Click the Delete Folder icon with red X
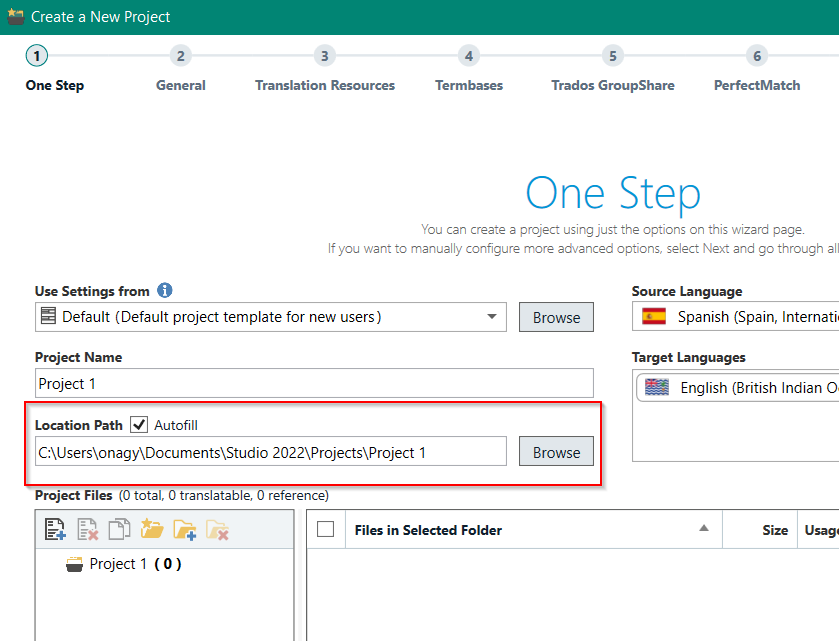 (217, 530)
